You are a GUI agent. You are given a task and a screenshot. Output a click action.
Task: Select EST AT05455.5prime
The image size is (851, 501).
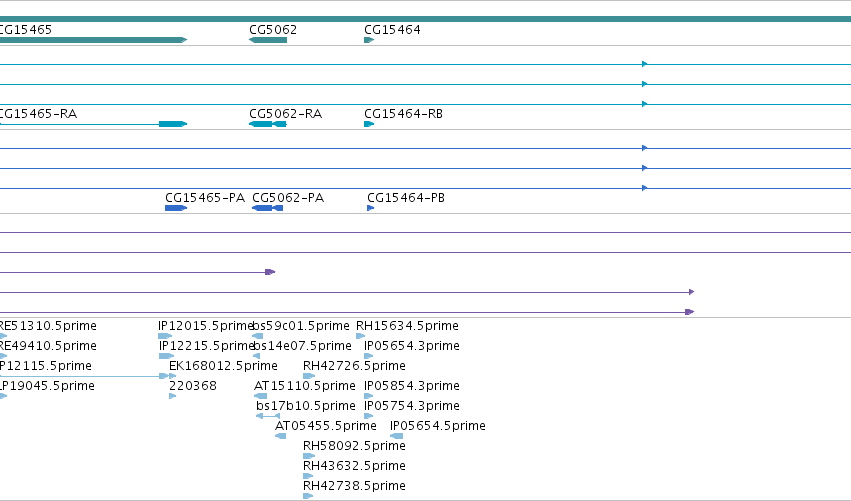pyautogui.click(x=326, y=426)
